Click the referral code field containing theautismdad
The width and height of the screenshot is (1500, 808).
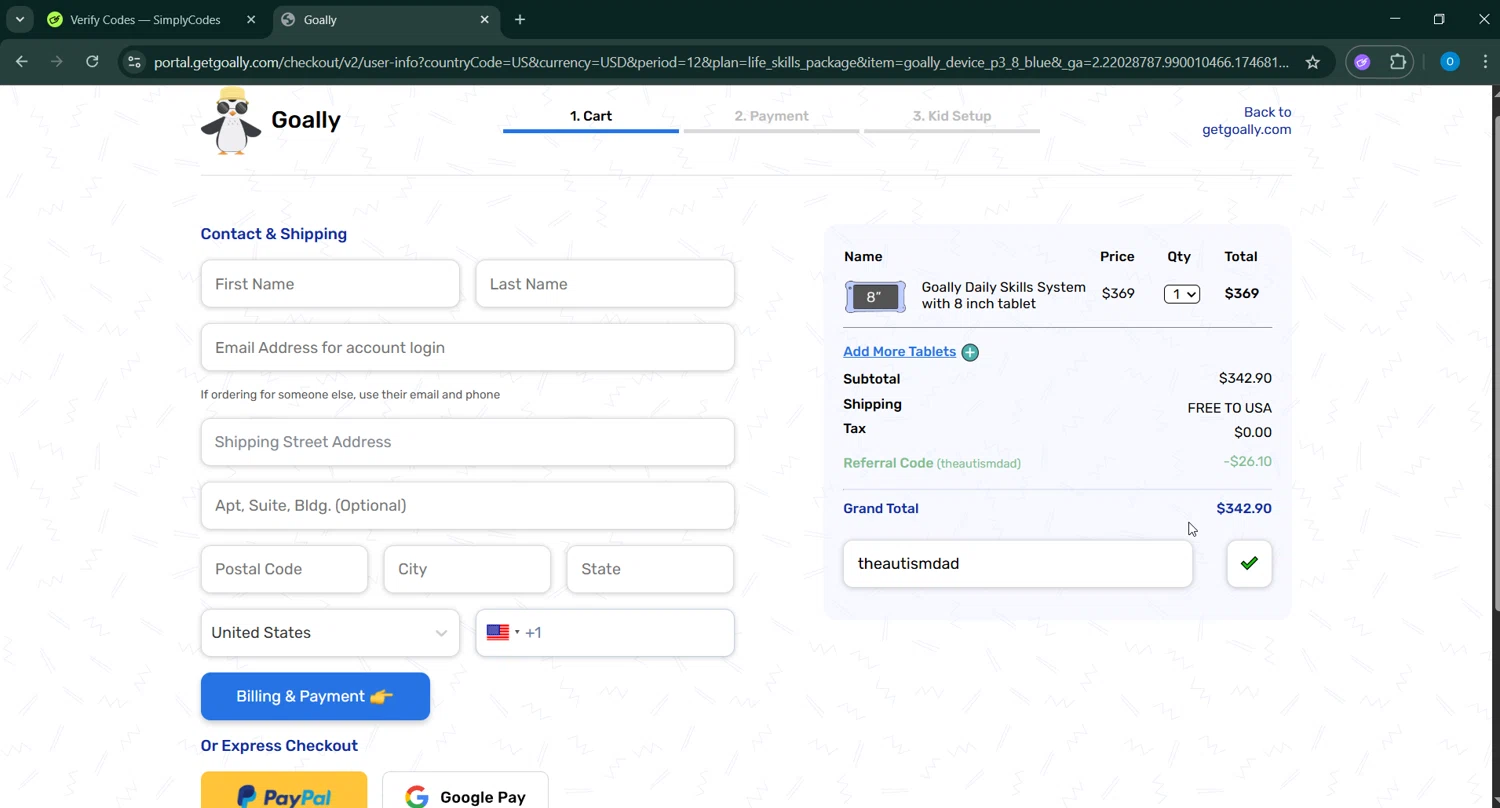coord(1018,564)
